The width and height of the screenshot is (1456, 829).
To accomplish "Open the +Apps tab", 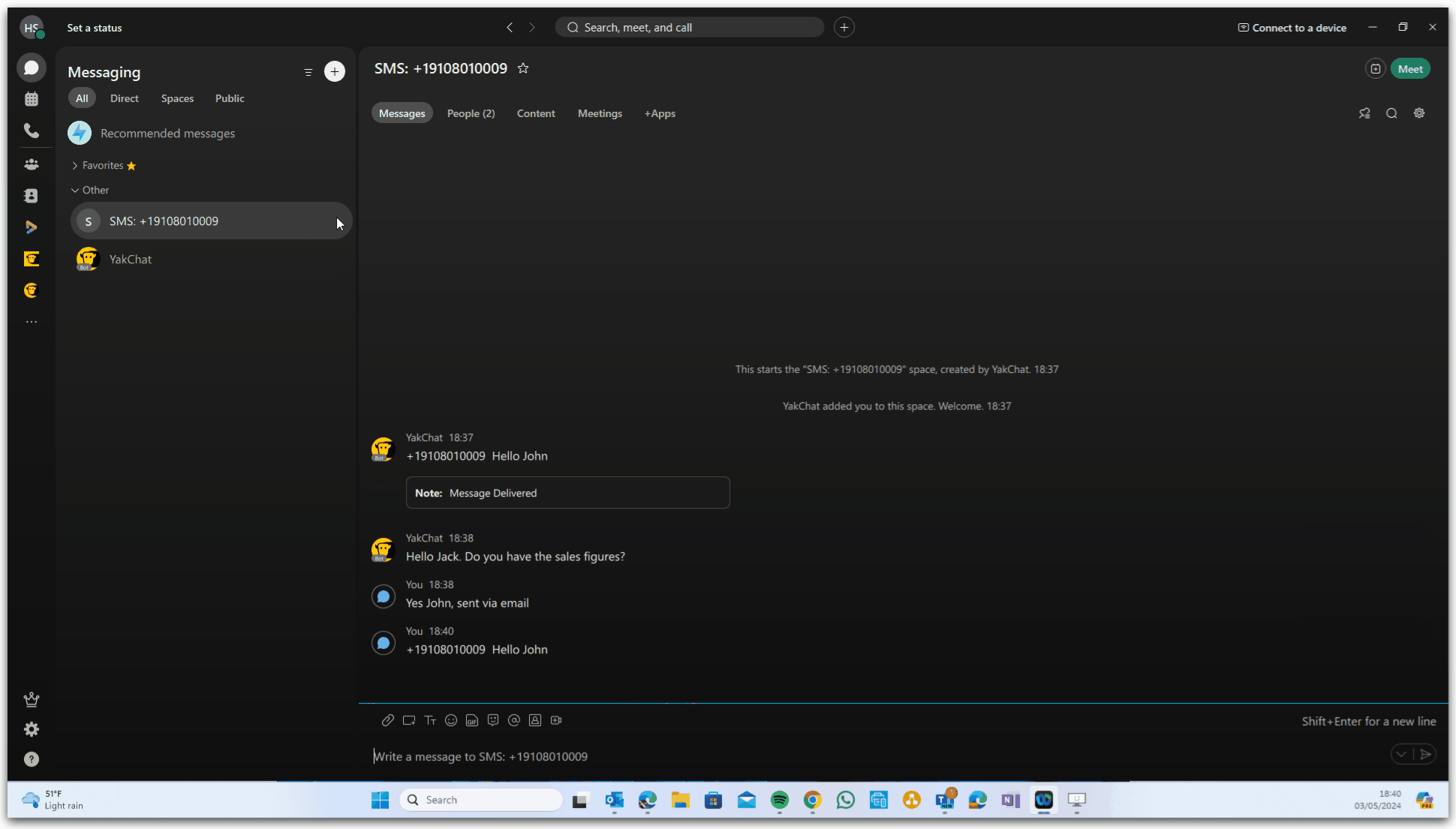I will pos(660,113).
